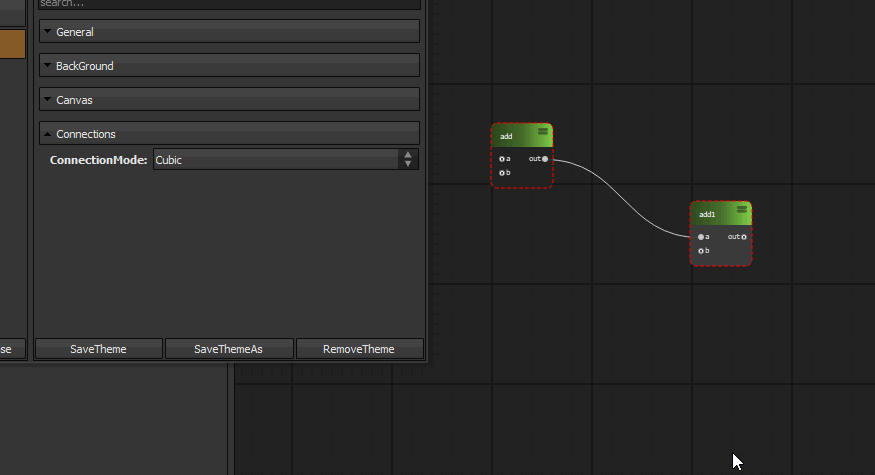This screenshot has width=875, height=475.
Task: Click the SaveTheme button
Action: click(x=98, y=349)
